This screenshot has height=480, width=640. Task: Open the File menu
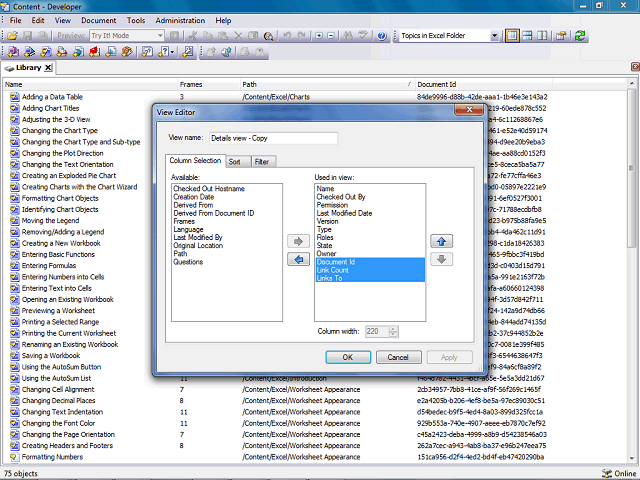click(x=16, y=20)
